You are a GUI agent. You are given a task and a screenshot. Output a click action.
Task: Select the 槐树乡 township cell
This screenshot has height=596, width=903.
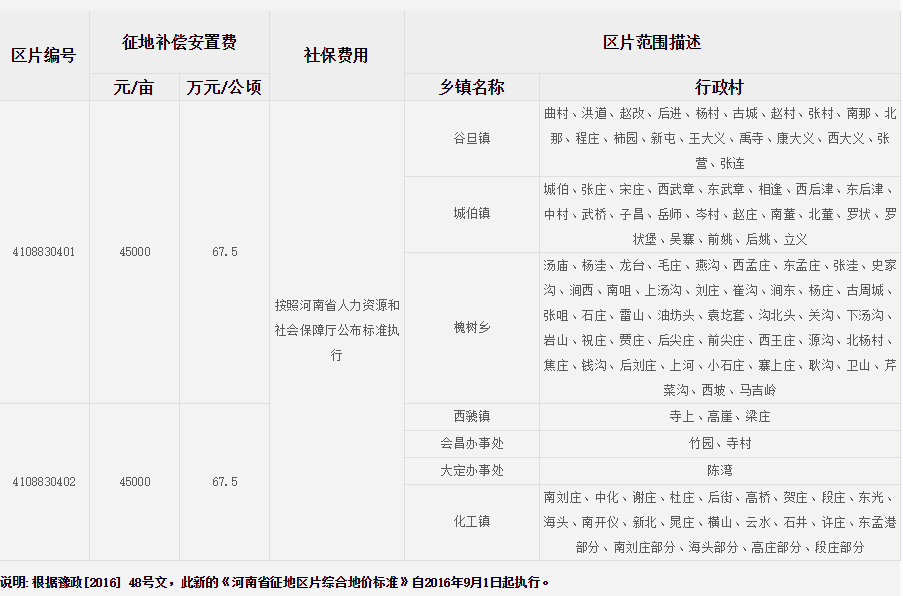coord(472,328)
